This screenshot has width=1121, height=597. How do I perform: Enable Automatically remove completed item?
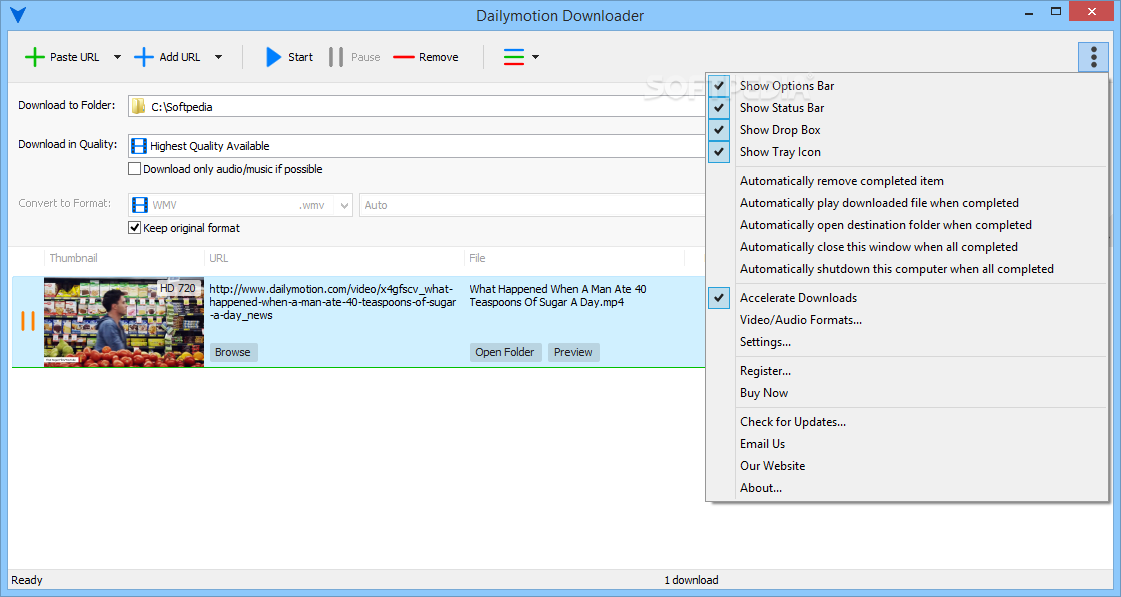point(907,182)
